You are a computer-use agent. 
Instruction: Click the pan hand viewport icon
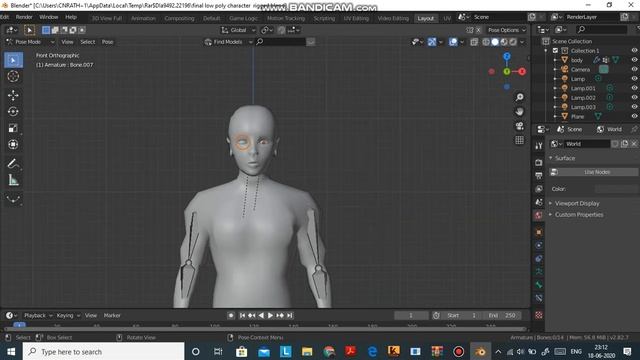click(x=520, y=111)
